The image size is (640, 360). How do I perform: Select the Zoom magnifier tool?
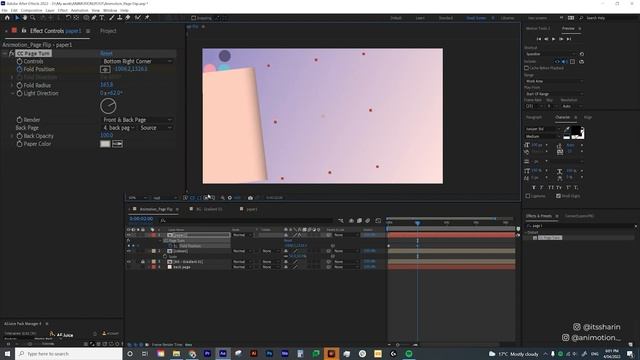[33, 18]
